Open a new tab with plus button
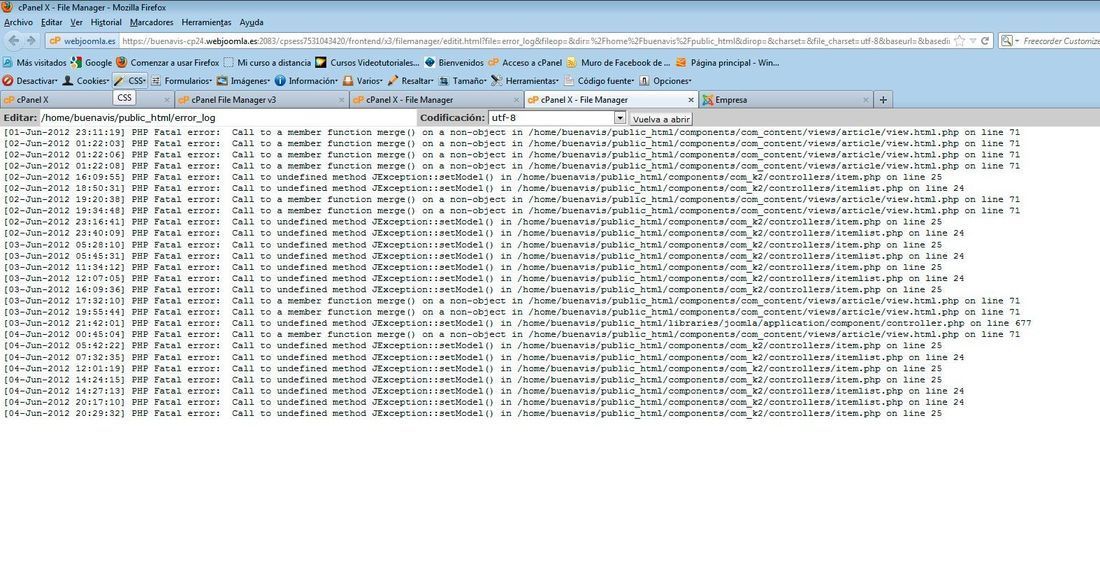This screenshot has width=1100, height=583. click(883, 100)
